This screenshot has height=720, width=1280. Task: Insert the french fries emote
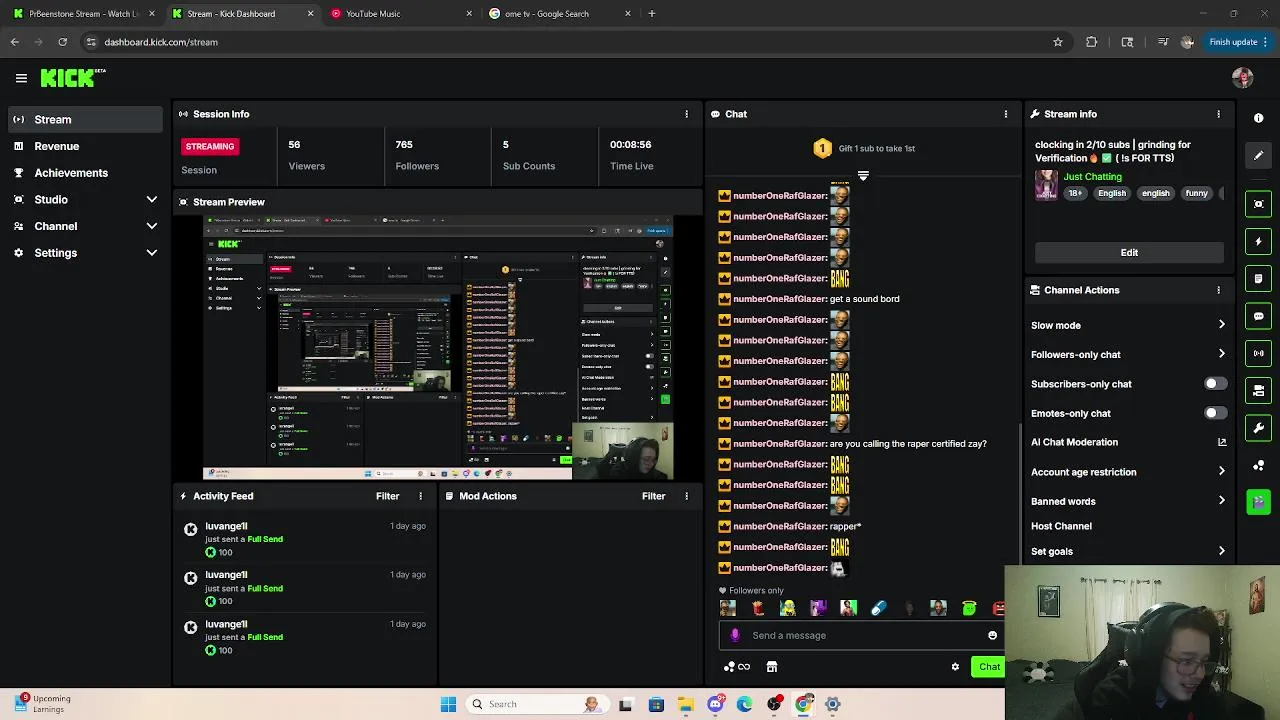(757, 608)
